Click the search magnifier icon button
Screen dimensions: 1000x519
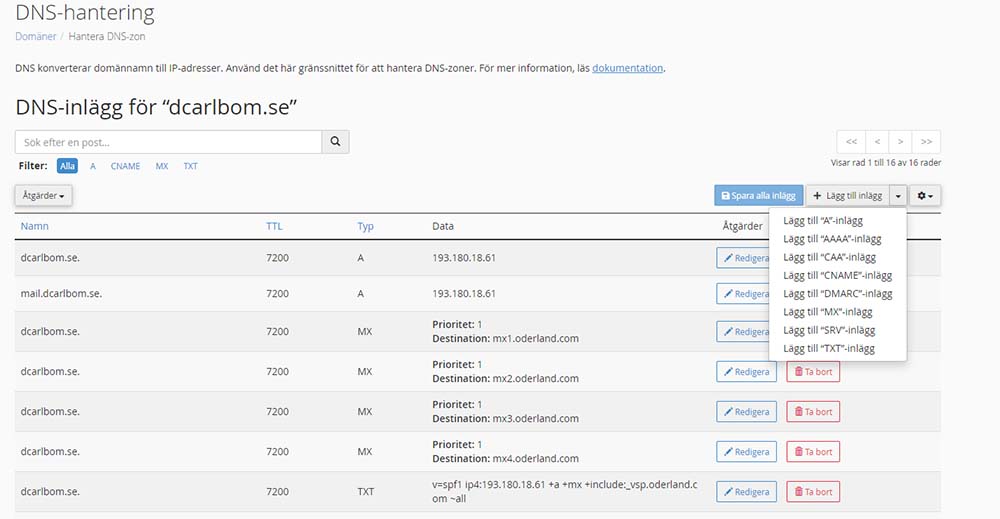(335, 142)
